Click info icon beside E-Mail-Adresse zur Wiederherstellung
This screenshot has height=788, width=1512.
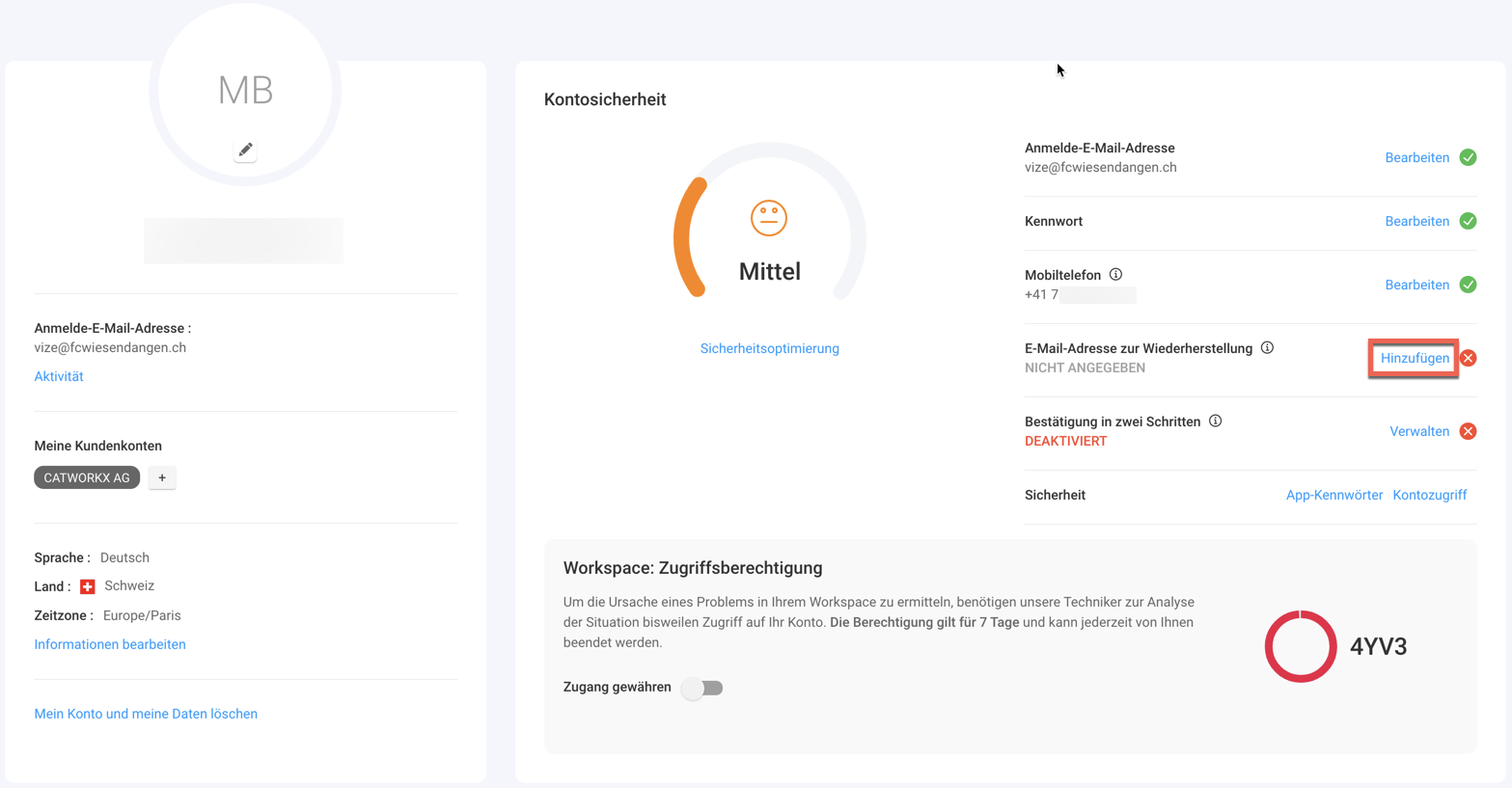(x=1267, y=348)
